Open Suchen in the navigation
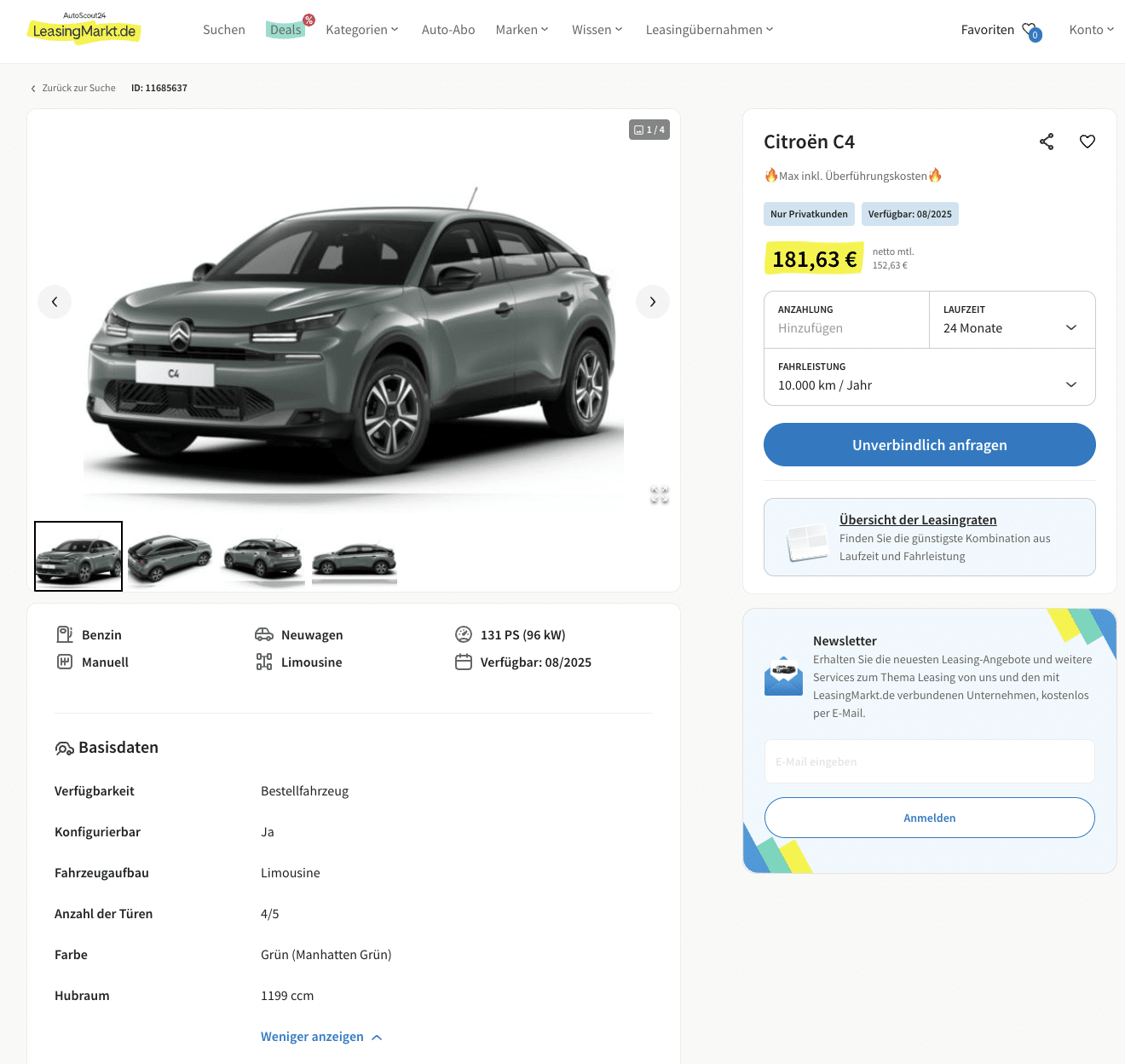 pyautogui.click(x=224, y=30)
